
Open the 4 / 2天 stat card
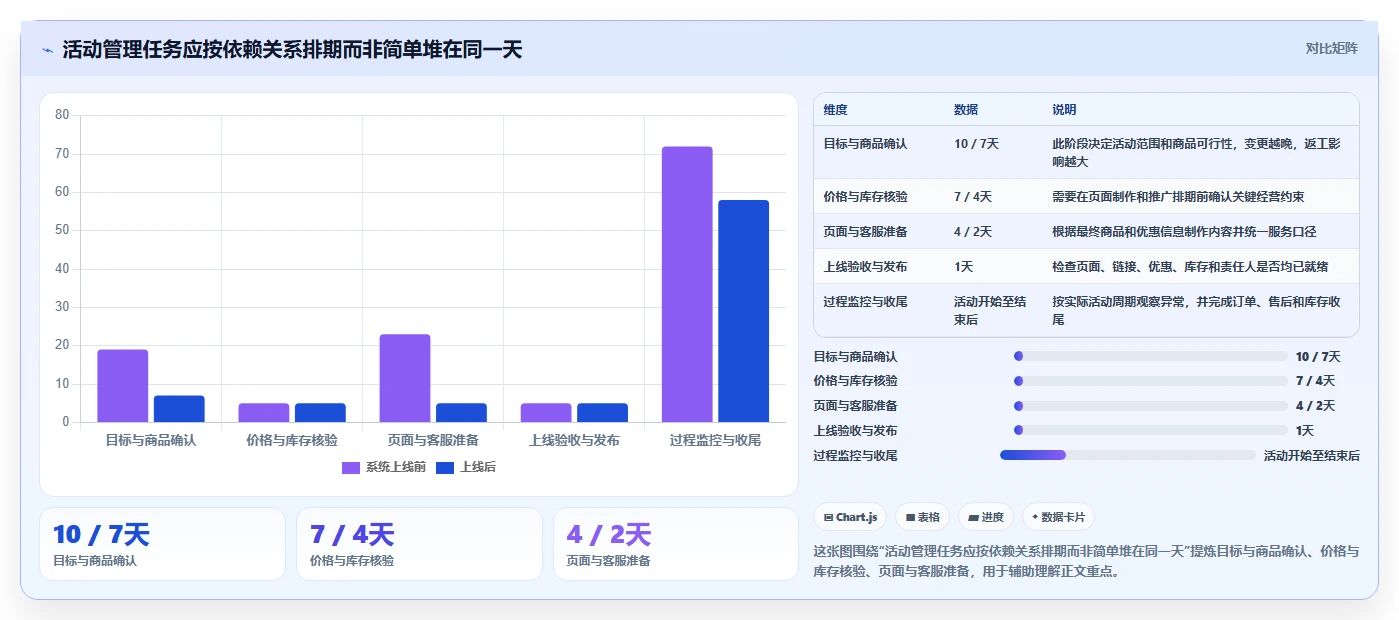tap(676, 544)
